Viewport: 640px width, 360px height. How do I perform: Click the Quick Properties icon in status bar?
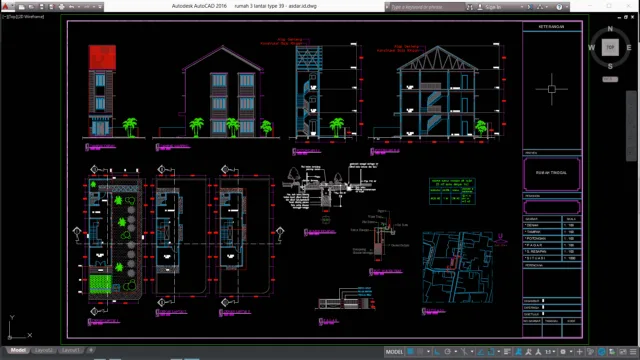pos(591,352)
